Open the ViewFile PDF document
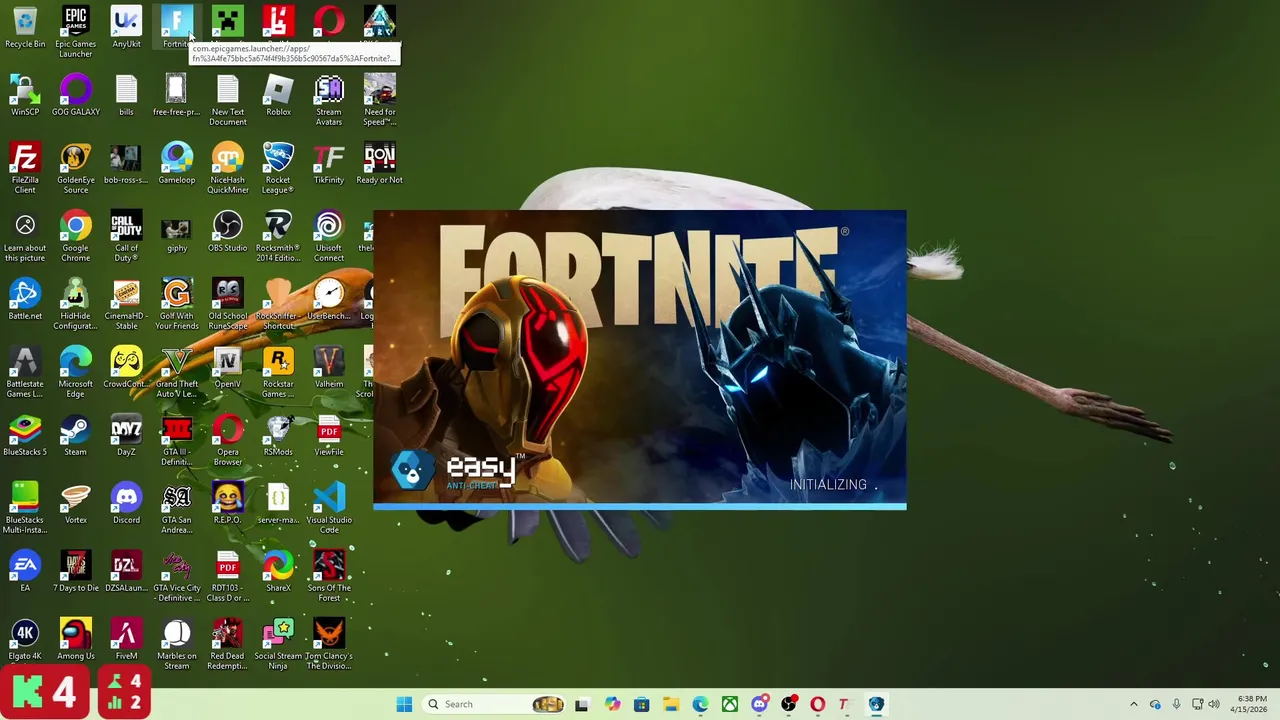Viewport: 1280px width, 720px height. coord(329,435)
